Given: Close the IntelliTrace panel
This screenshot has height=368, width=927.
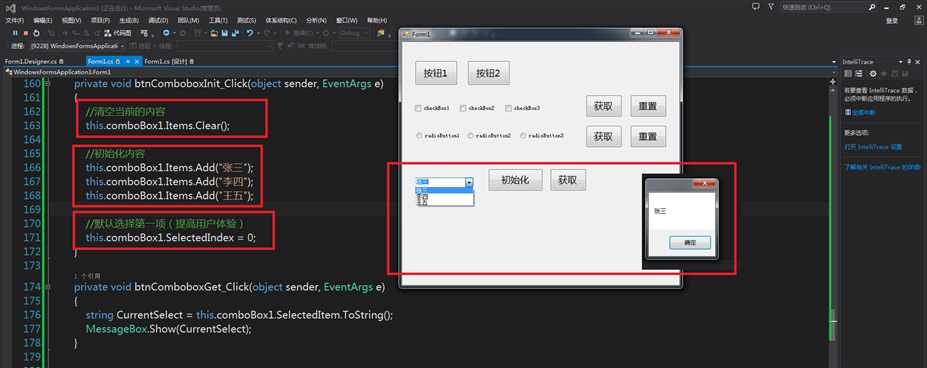Looking at the screenshot, I should [918, 62].
